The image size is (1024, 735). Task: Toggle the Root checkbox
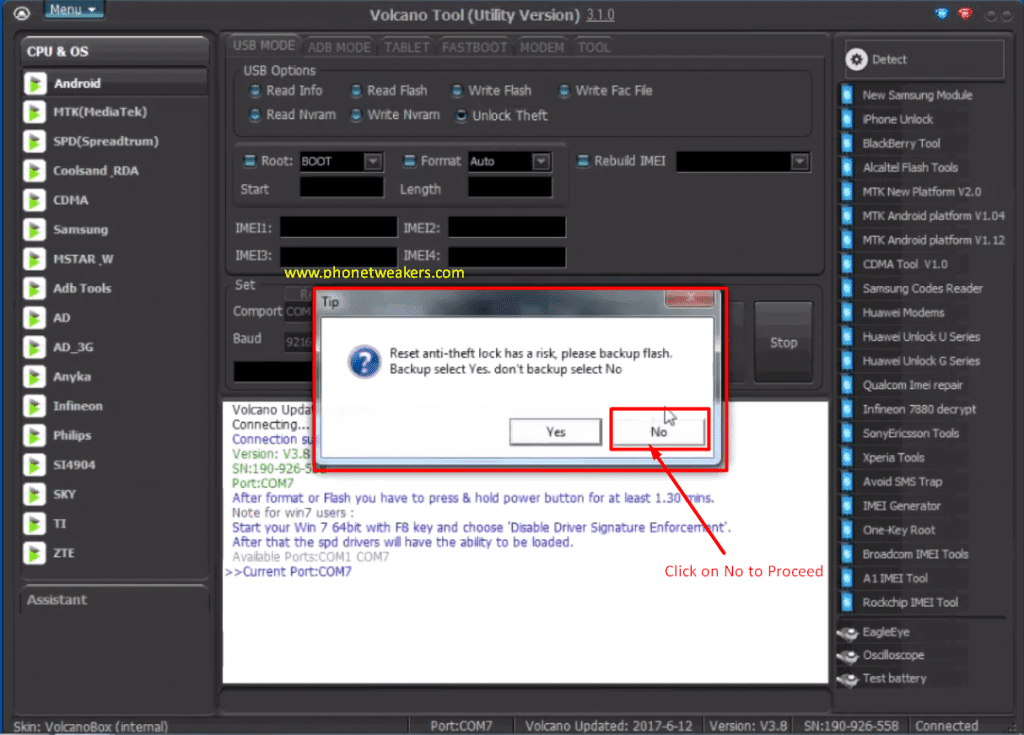click(x=249, y=161)
